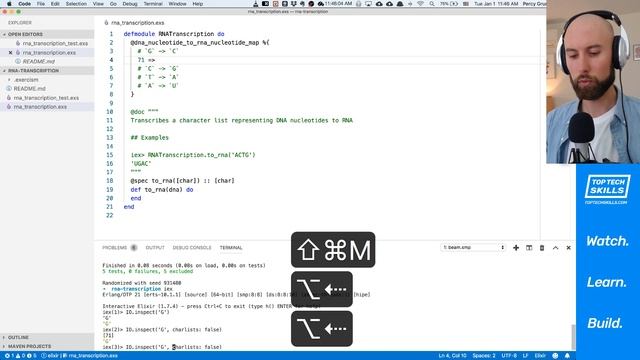This screenshot has height=360, width=640.
Task: Click 'Ln 4, Col 10' in status bar
Action: [452, 356]
